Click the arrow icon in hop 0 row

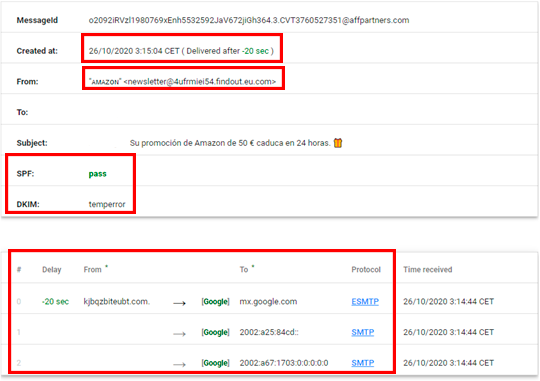click(x=179, y=303)
